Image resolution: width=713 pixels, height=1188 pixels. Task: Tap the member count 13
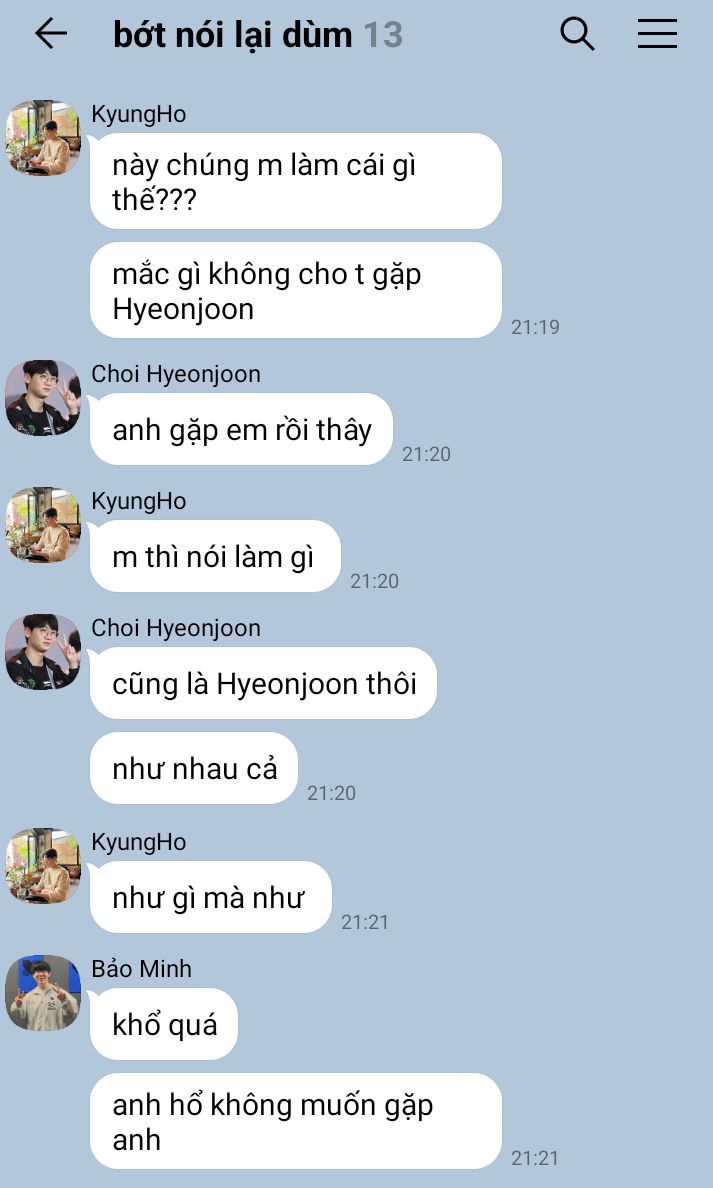383,35
